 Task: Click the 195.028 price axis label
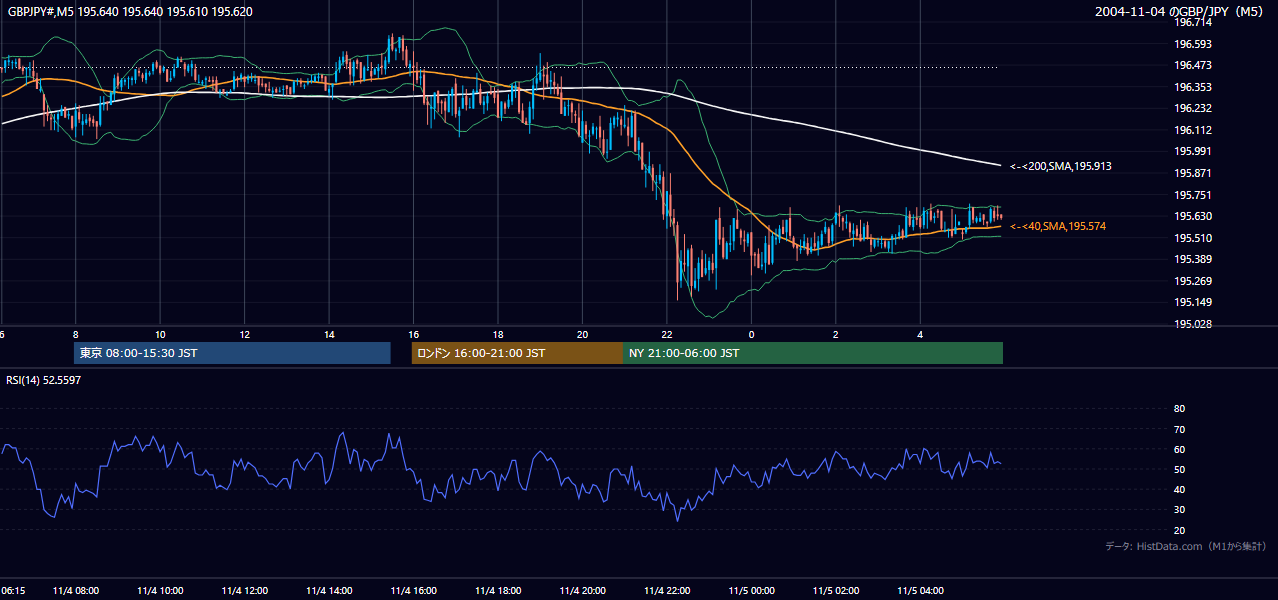(1193, 324)
